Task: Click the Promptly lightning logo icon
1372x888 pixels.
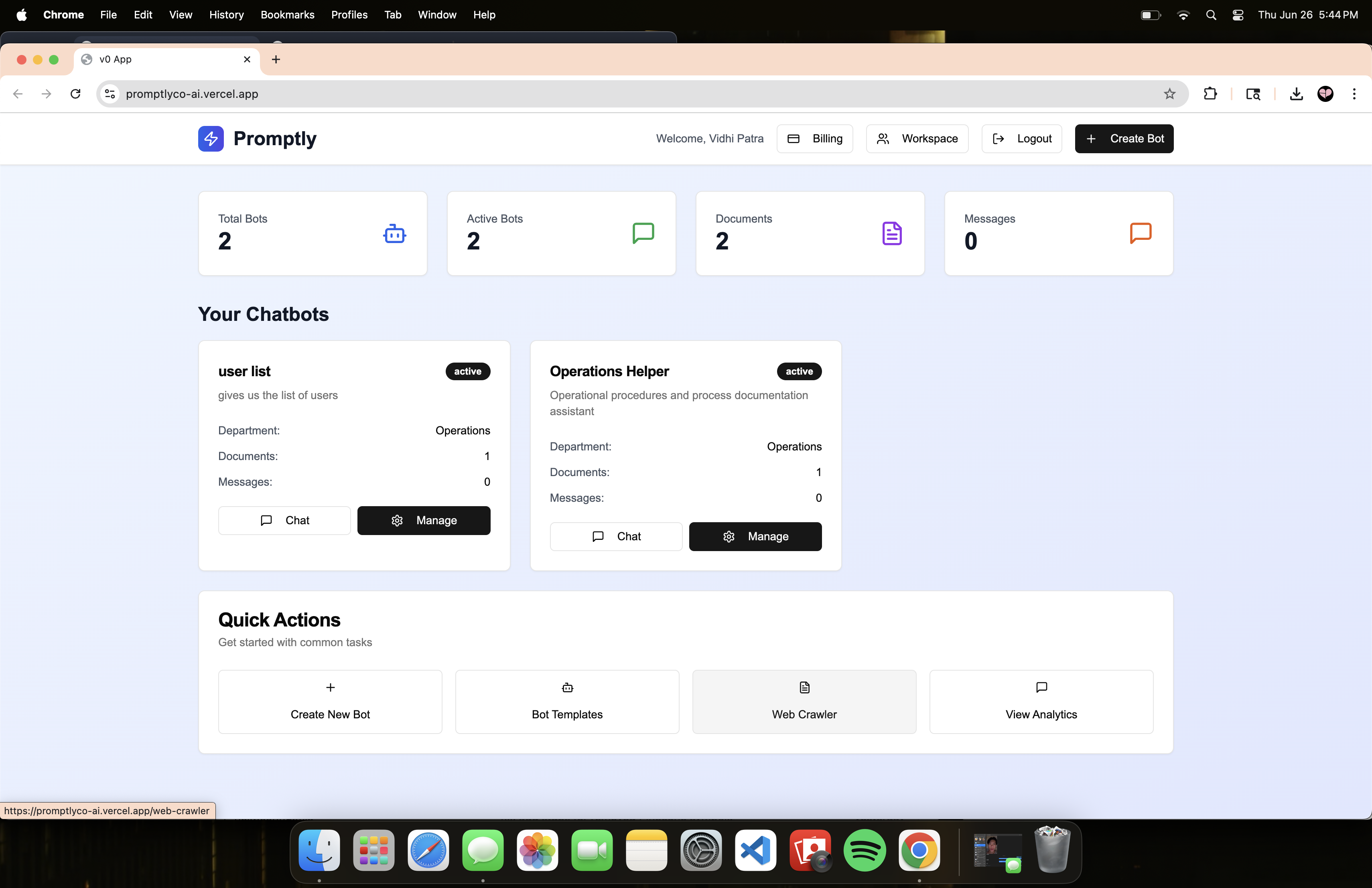Action: tap(210, 139)
